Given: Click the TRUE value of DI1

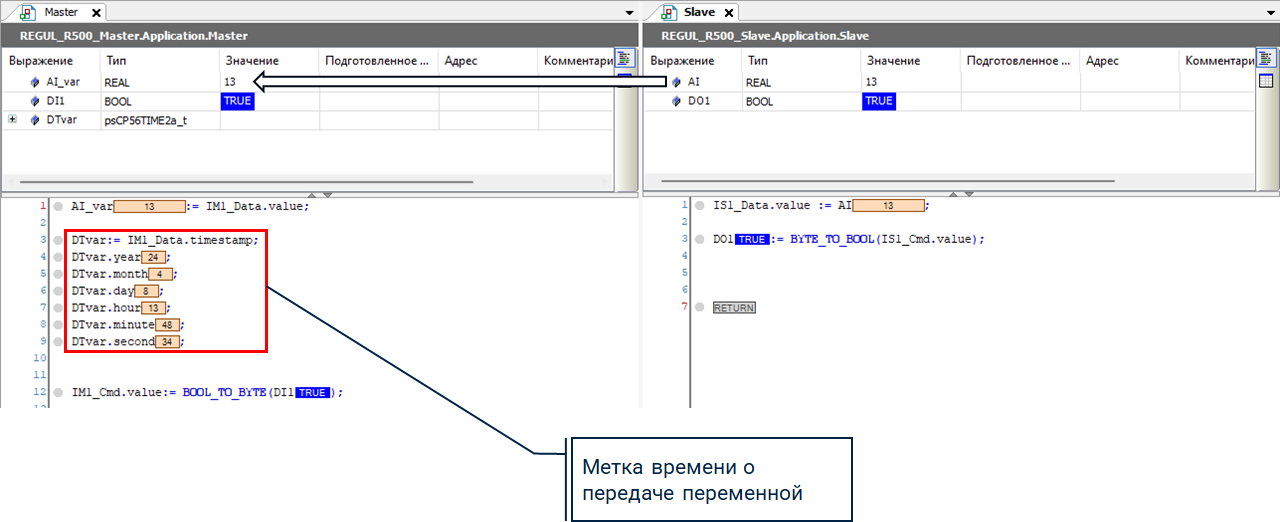Looking at the screenshot, I should [238, 101].
